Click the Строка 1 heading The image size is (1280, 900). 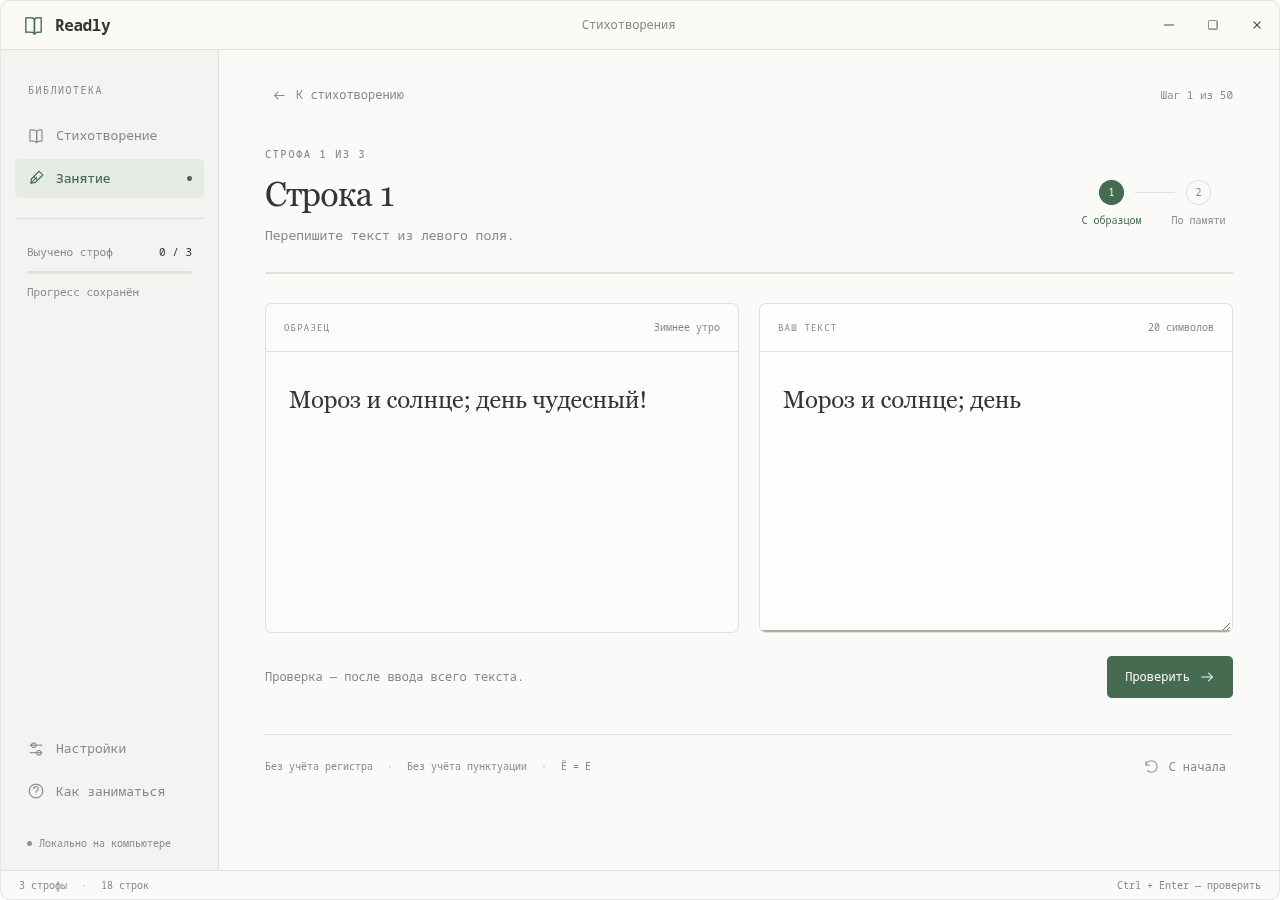pyautogui.click(x=330, y=194)
